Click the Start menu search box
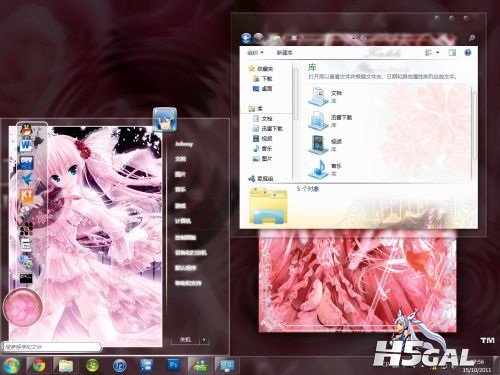This screenshot has height=375, width=500. pyautogui.click(x=51, y=347)
